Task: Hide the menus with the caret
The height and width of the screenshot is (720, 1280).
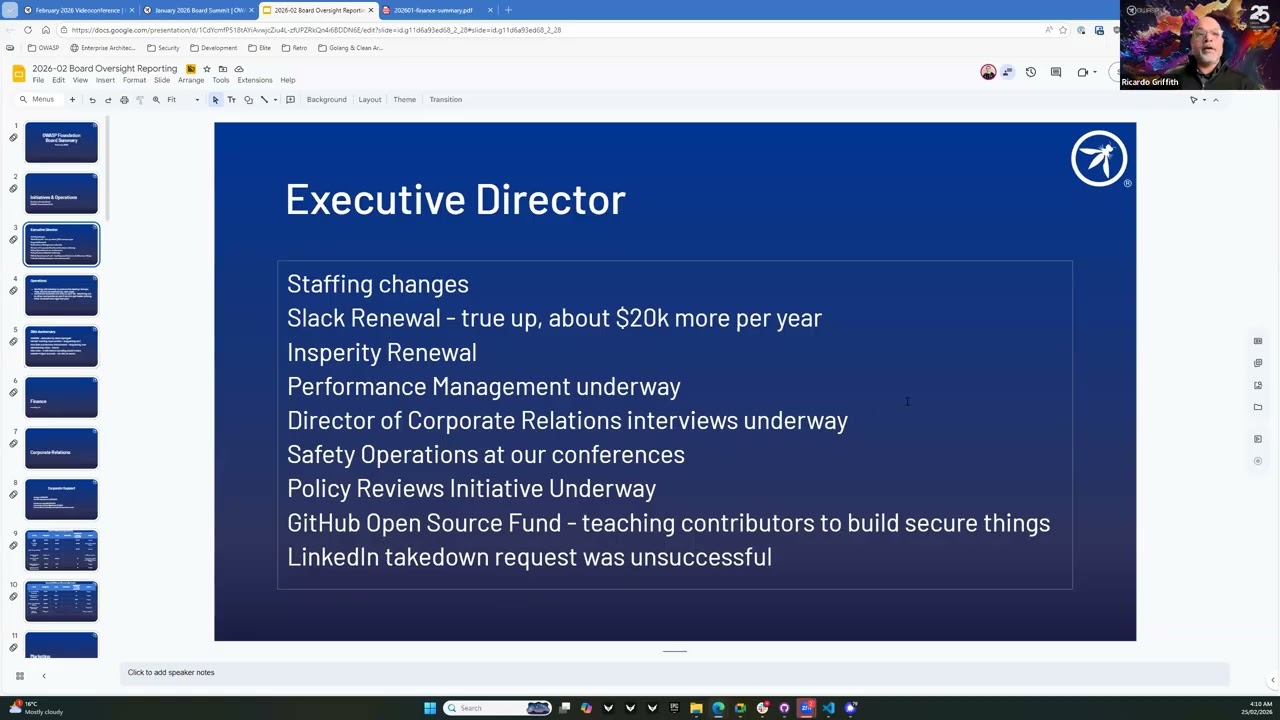Action: coord(1216,100)
